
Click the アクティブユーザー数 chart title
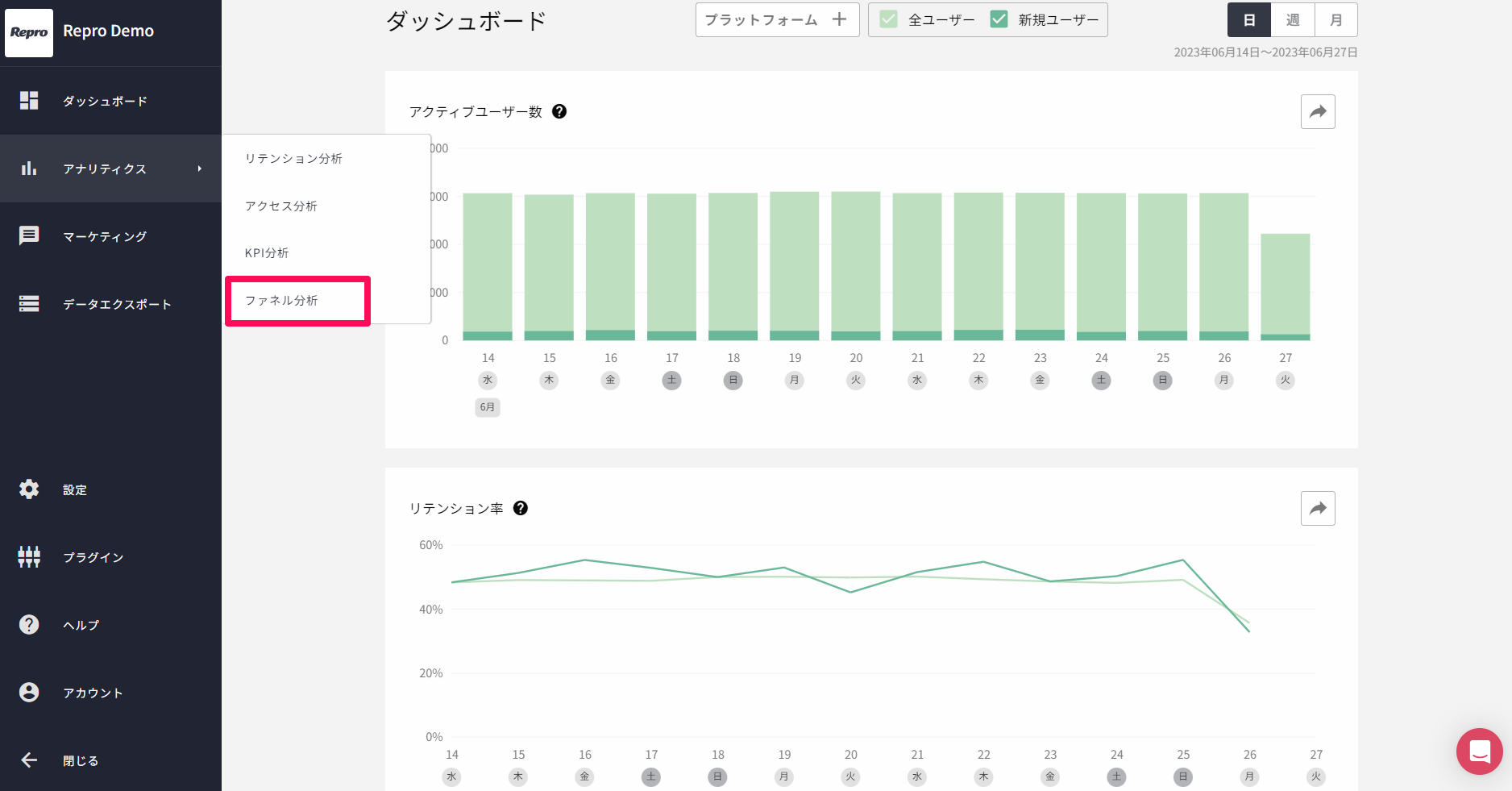(476, 111)
